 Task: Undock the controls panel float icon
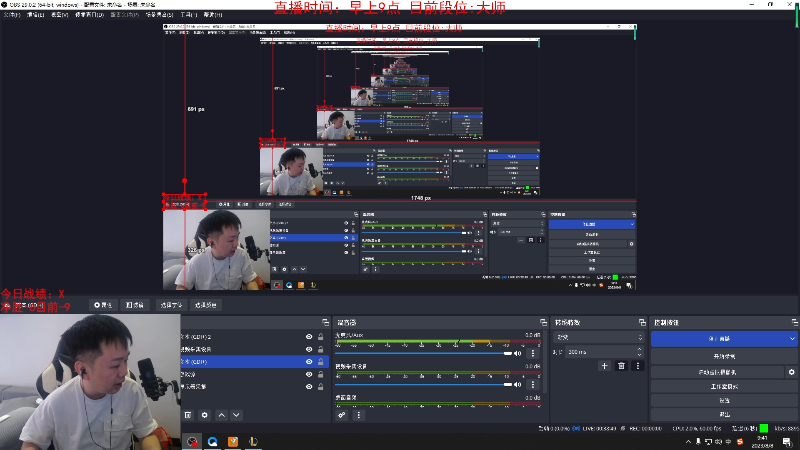click(795, 322)
